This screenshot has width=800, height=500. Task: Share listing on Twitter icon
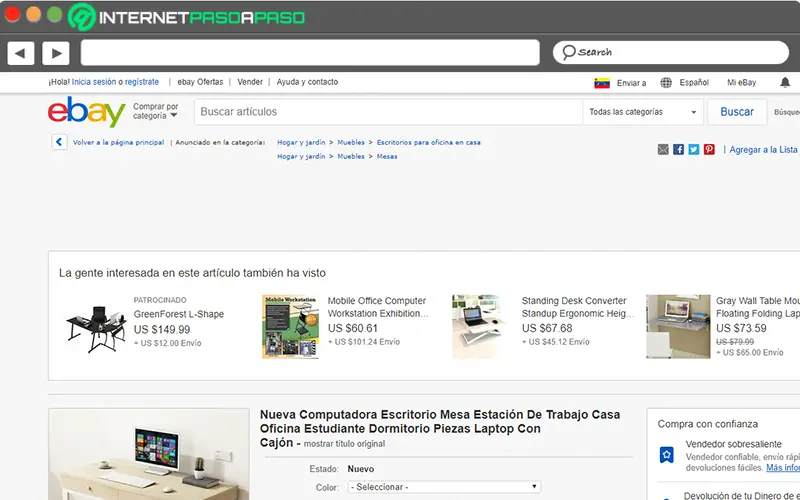pos(693,149)
